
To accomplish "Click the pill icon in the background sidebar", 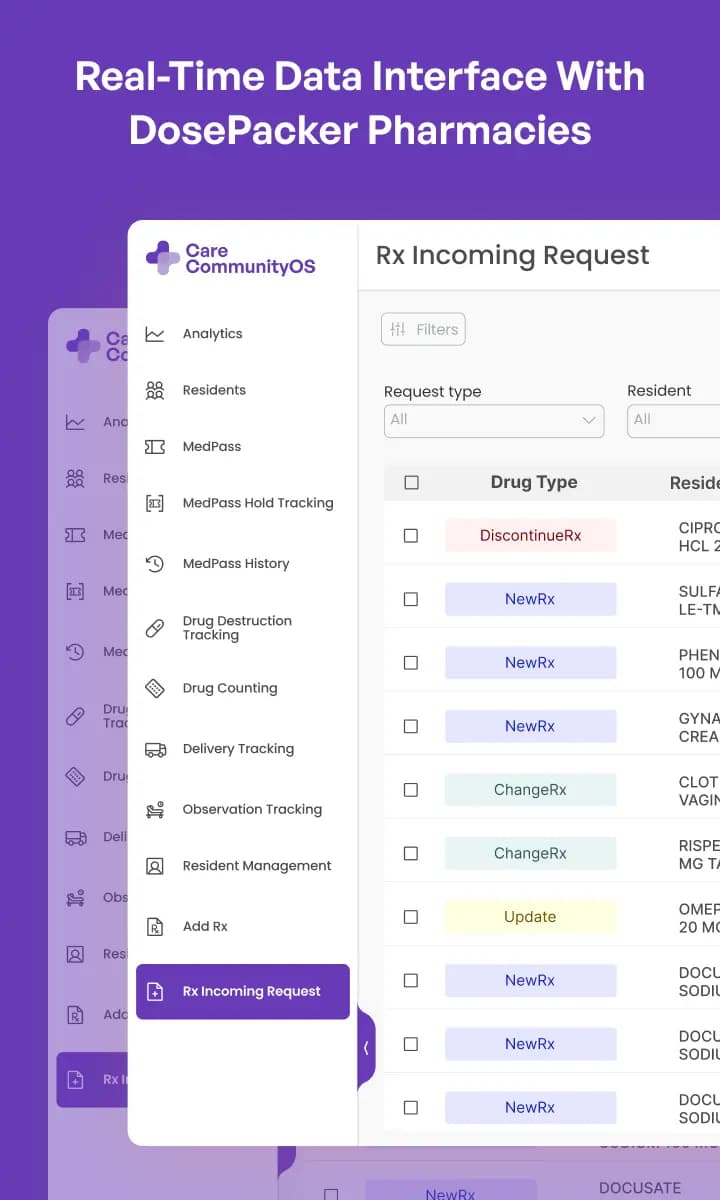I will coord(75,716).
